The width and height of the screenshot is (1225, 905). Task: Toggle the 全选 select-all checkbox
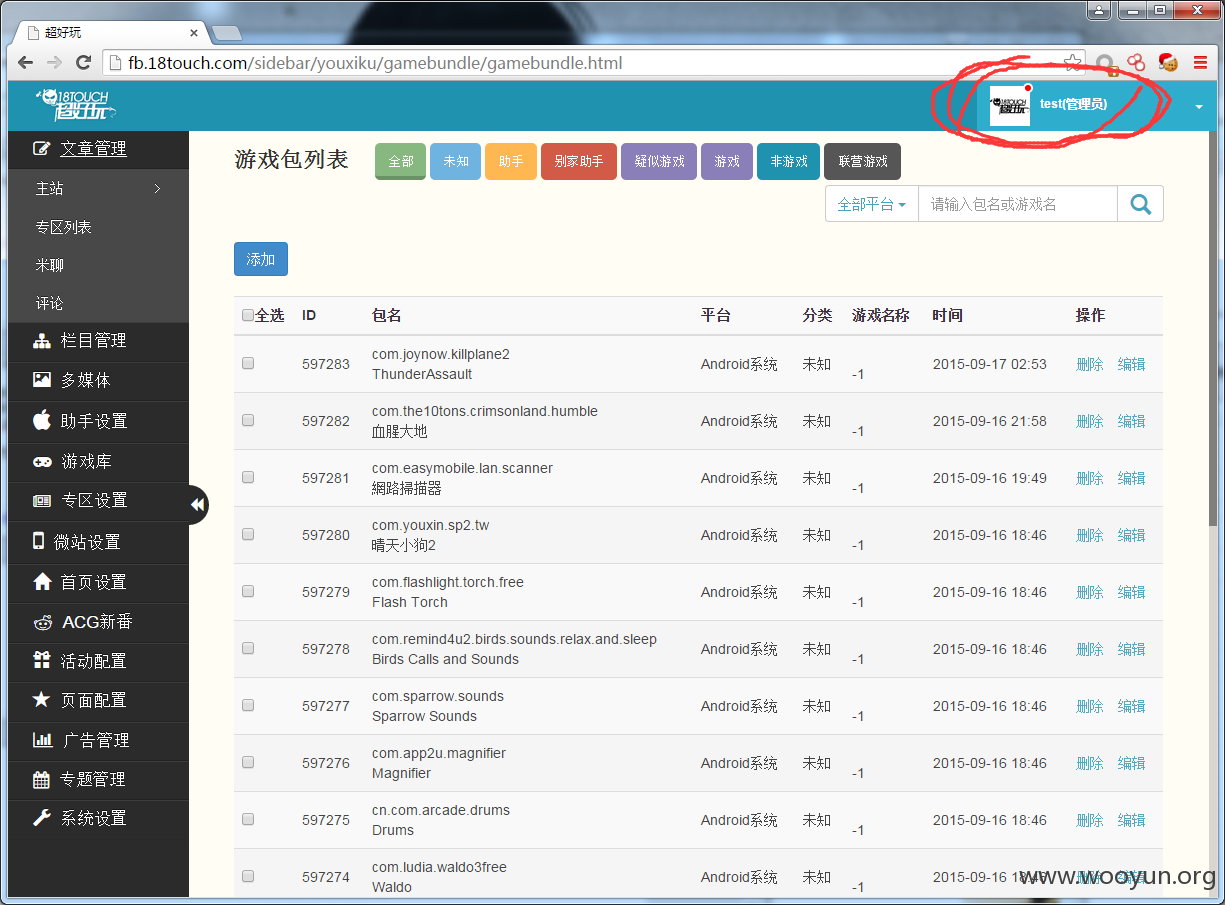click(x=248, y=315)
